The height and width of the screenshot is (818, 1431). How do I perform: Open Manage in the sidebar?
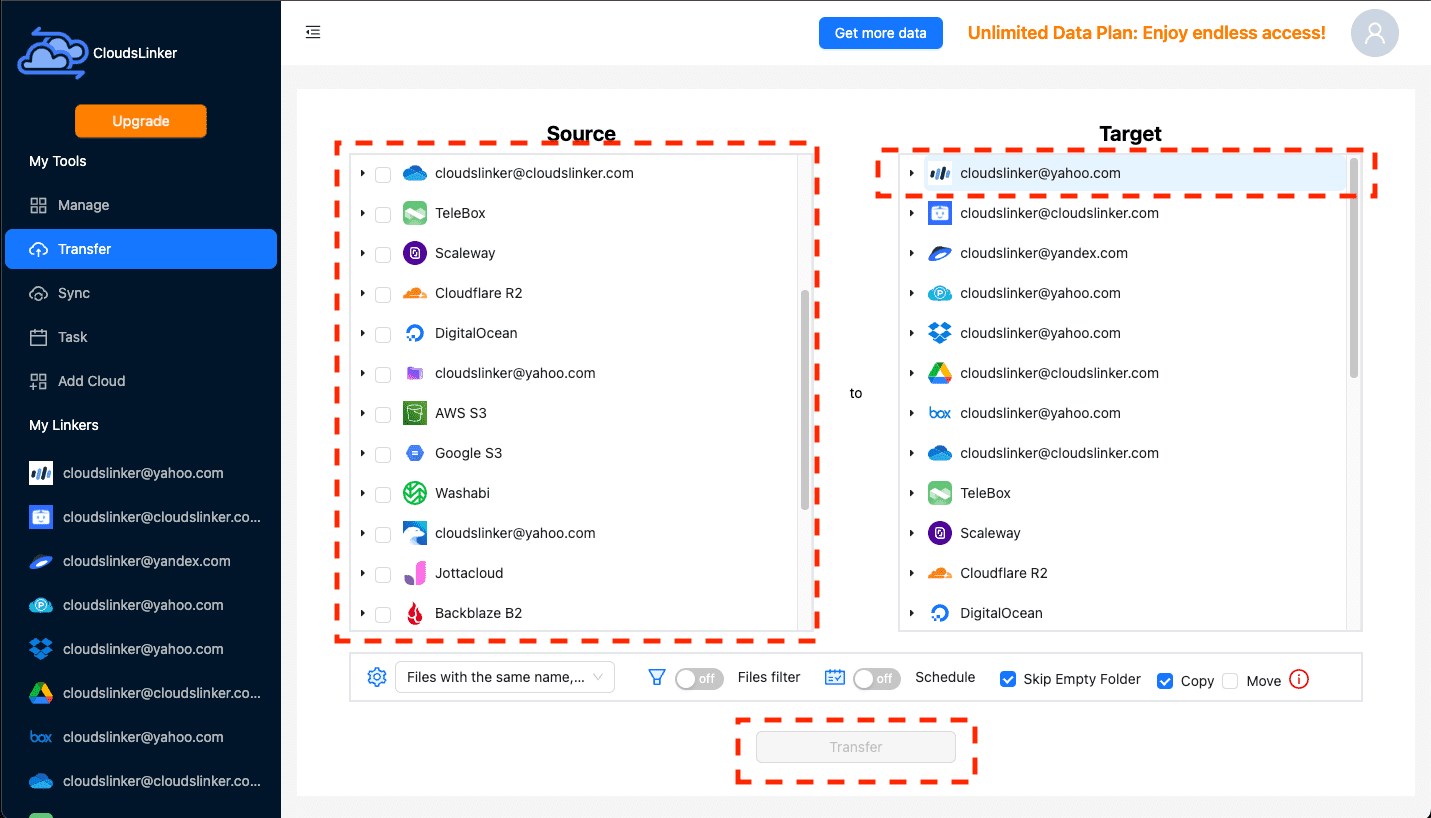[141, 205]
